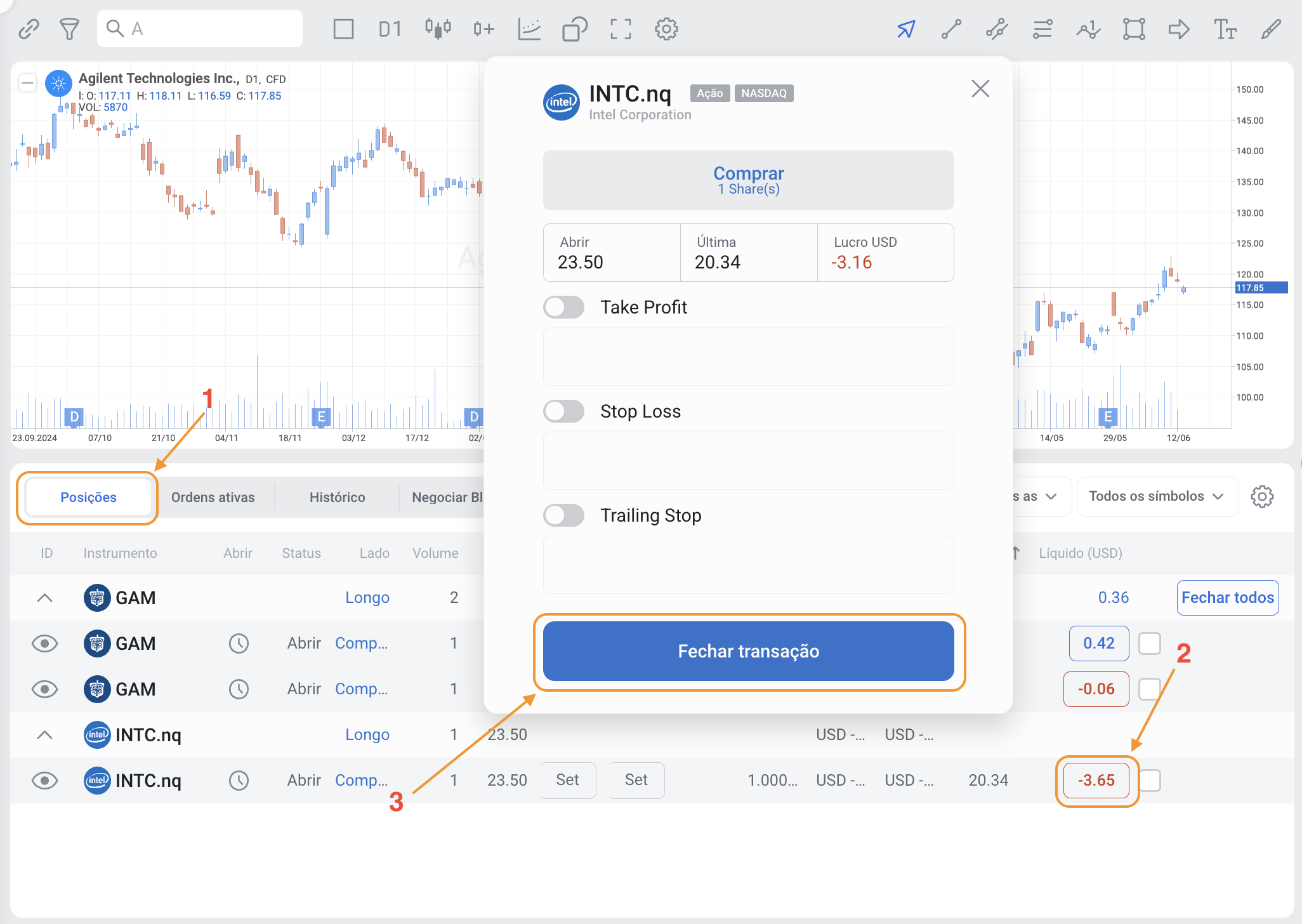Switch to the Ordens ativas tab

[213, 498]
